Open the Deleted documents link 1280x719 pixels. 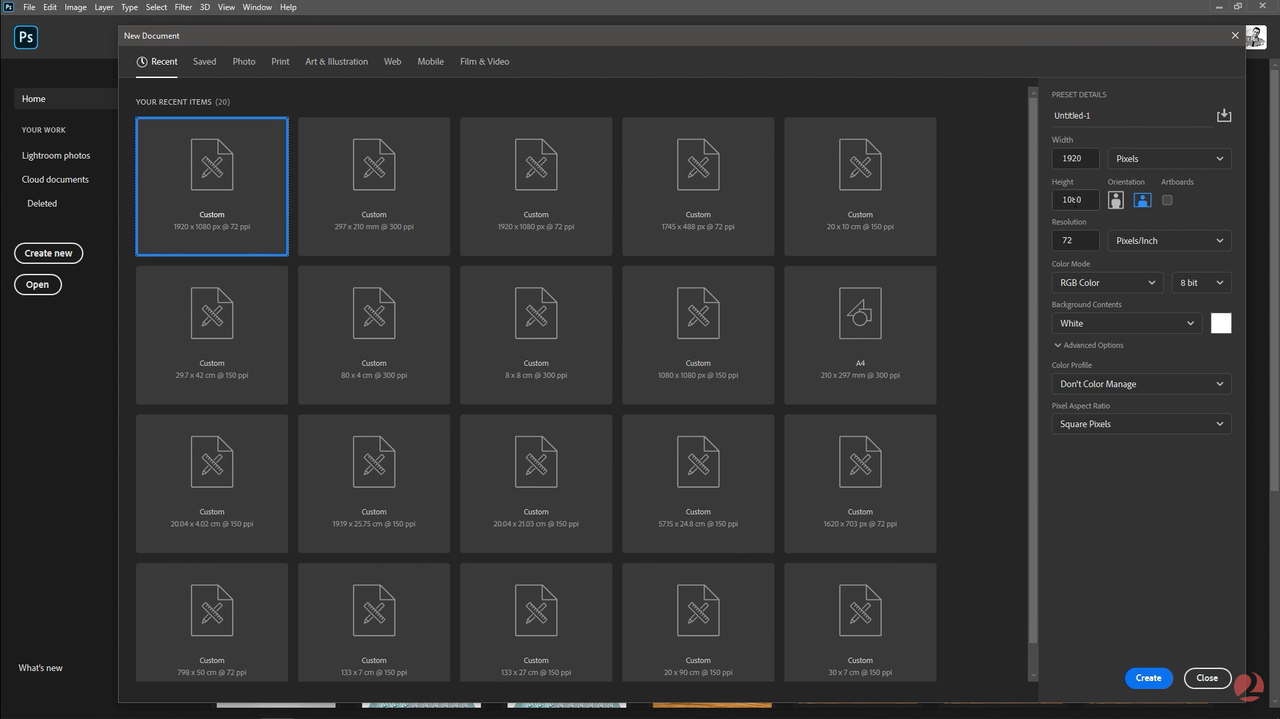click(x=42, y=203)
